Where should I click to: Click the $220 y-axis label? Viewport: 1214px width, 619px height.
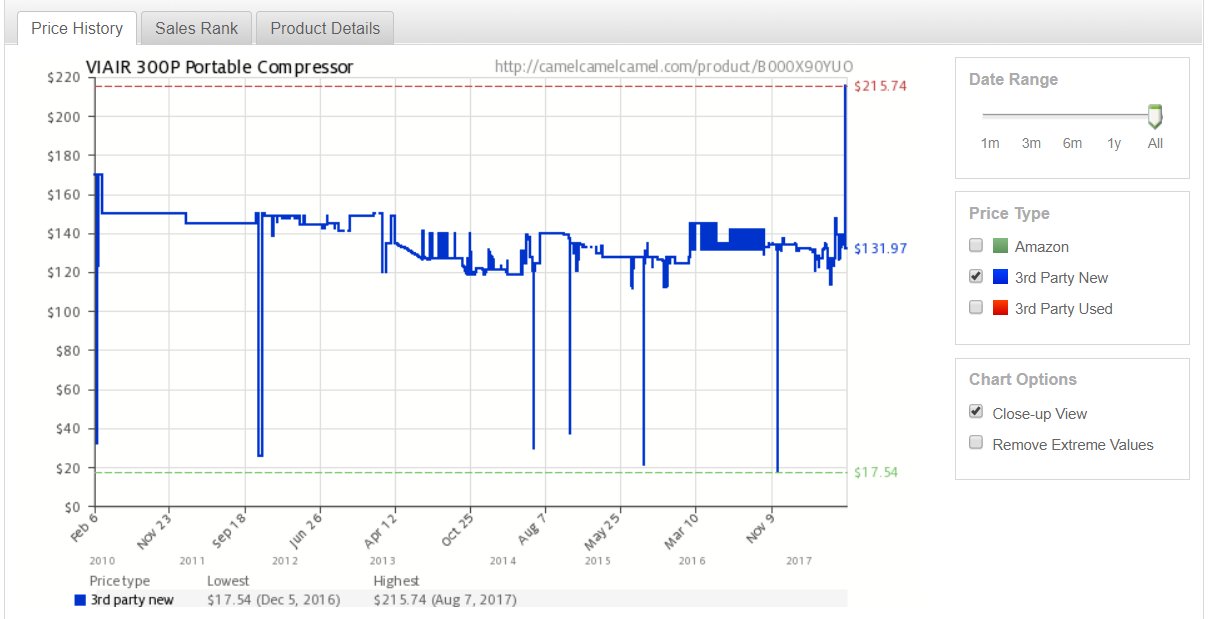63,77
